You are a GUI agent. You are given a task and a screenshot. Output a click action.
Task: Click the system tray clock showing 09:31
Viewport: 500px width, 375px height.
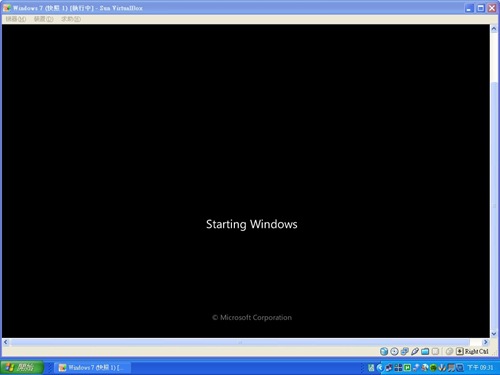(480, 368)
